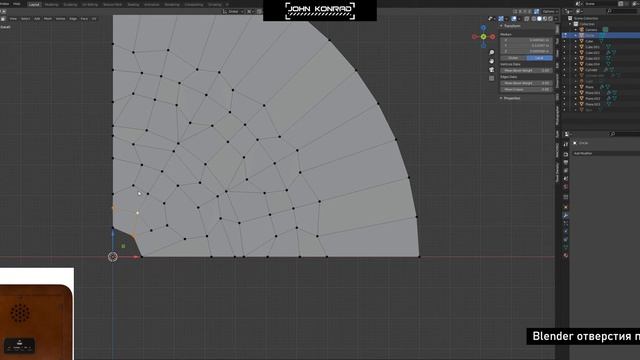
Task: Adjust Vertices Data Mean Bevel Weight slider
Action: (x=526, y=70)
